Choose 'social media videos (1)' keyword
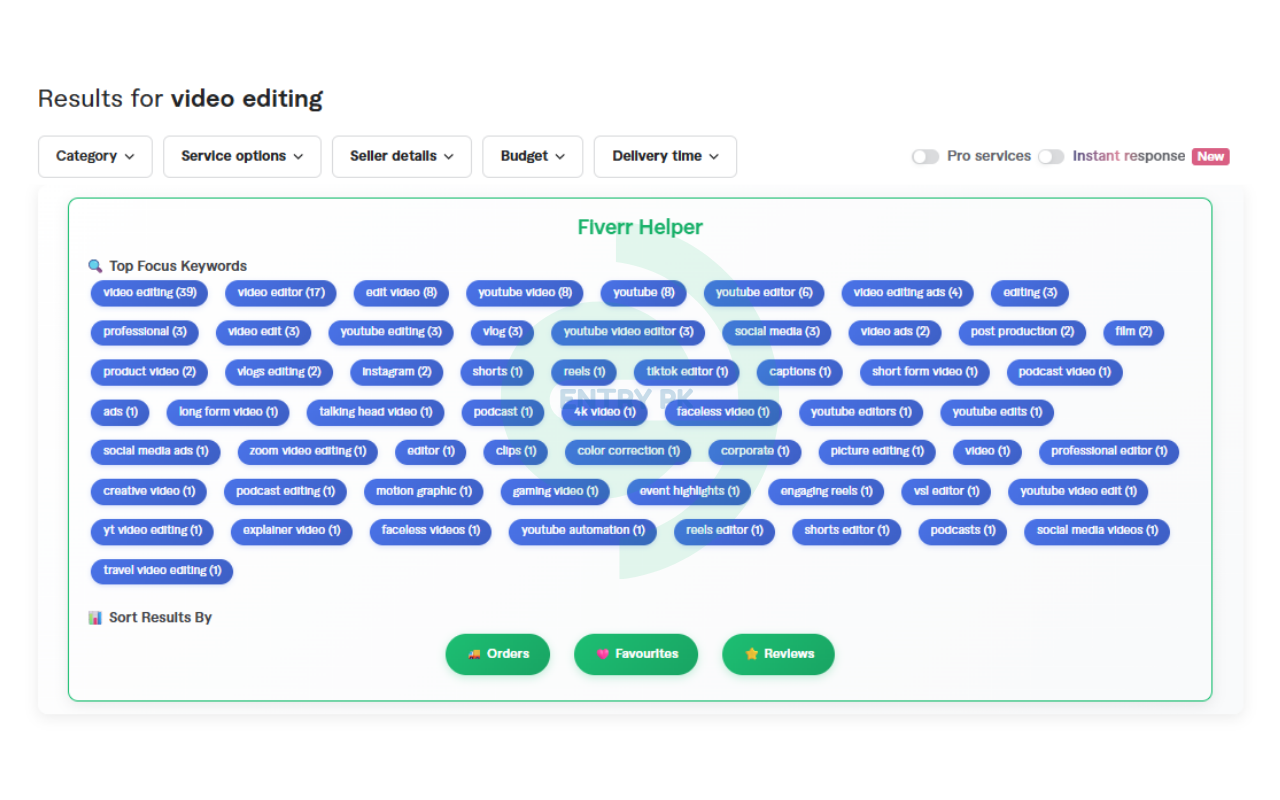The width and height of the screenshot is (1280, 800). coord(1097,531)
